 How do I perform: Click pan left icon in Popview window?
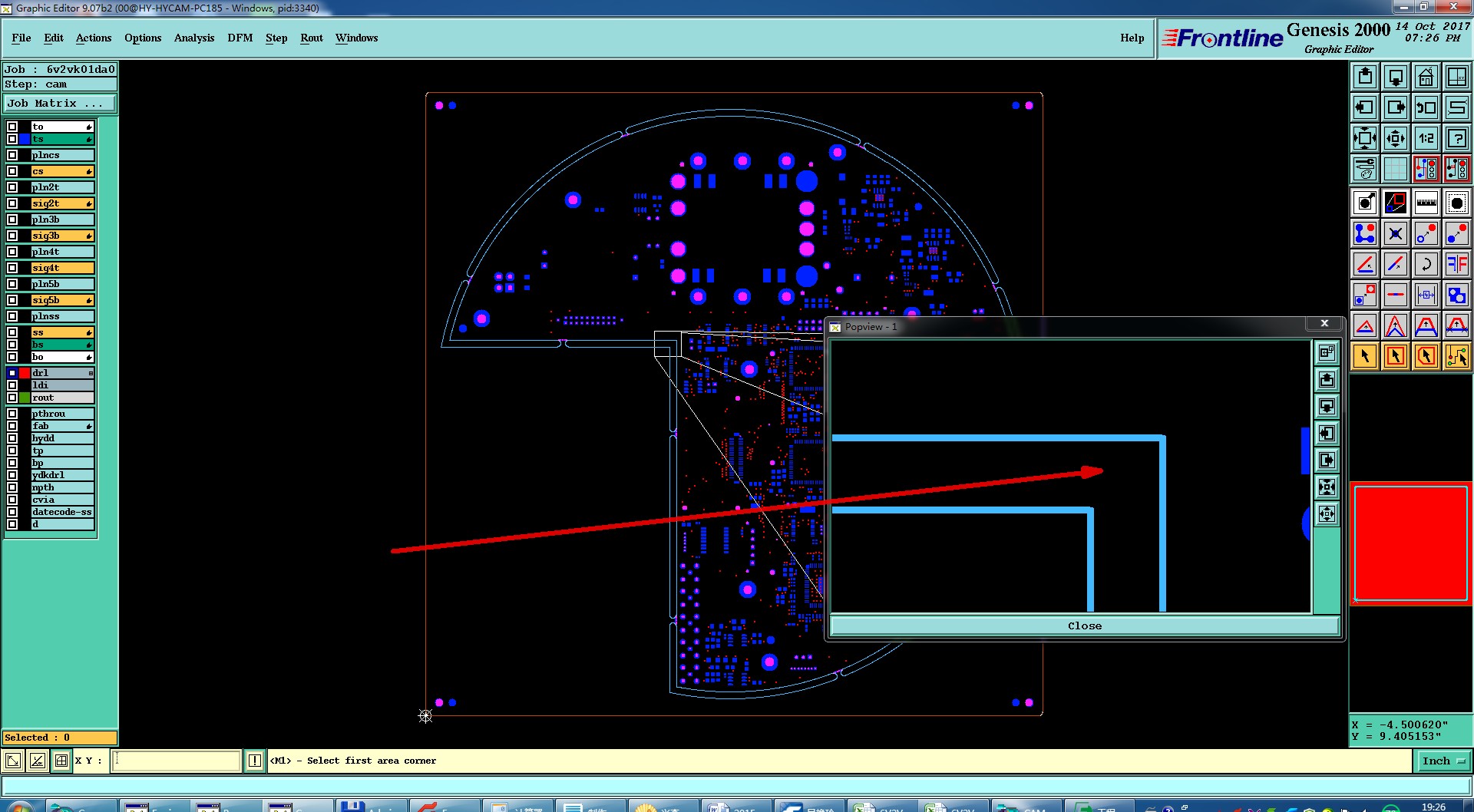pos(1327,434)
